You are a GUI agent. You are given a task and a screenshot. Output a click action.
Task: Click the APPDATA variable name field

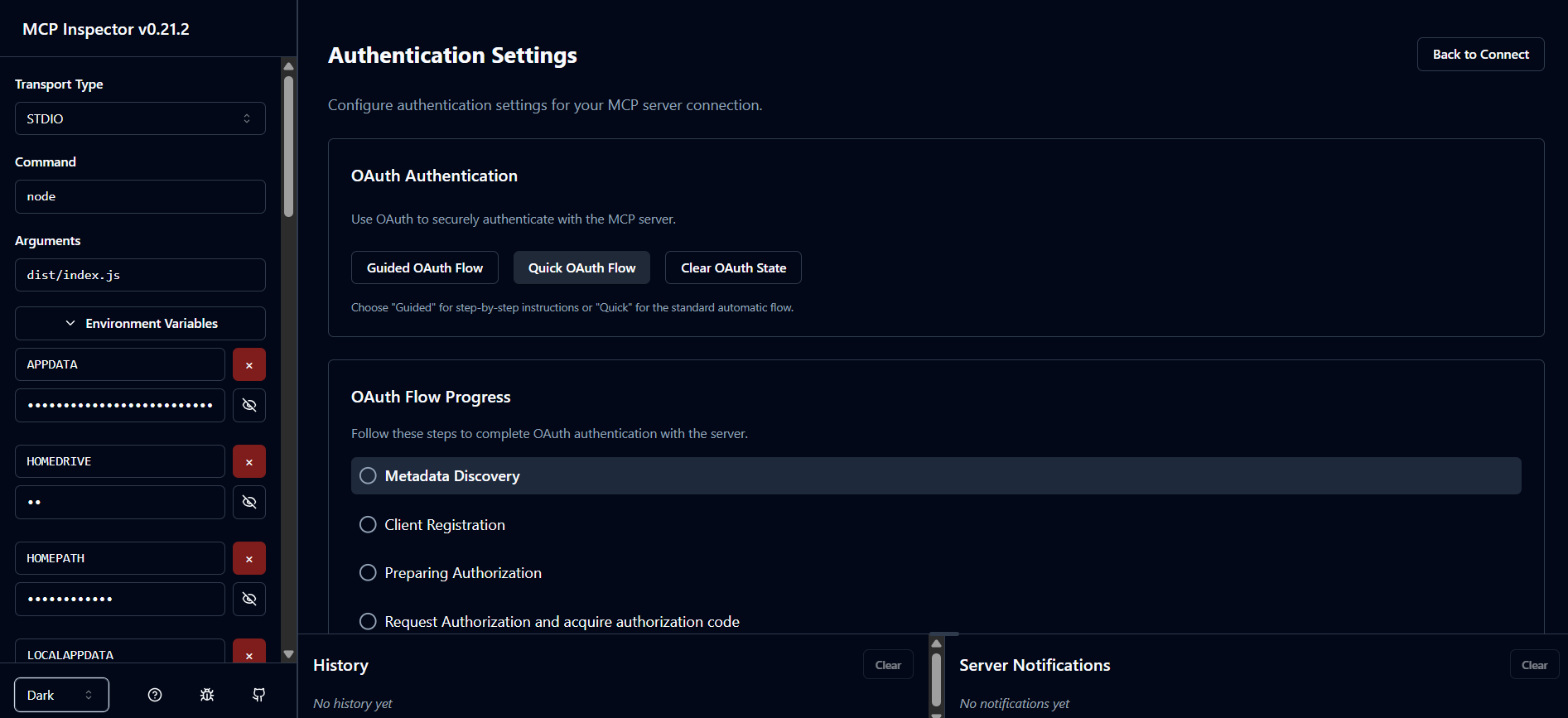click(120, 364)
